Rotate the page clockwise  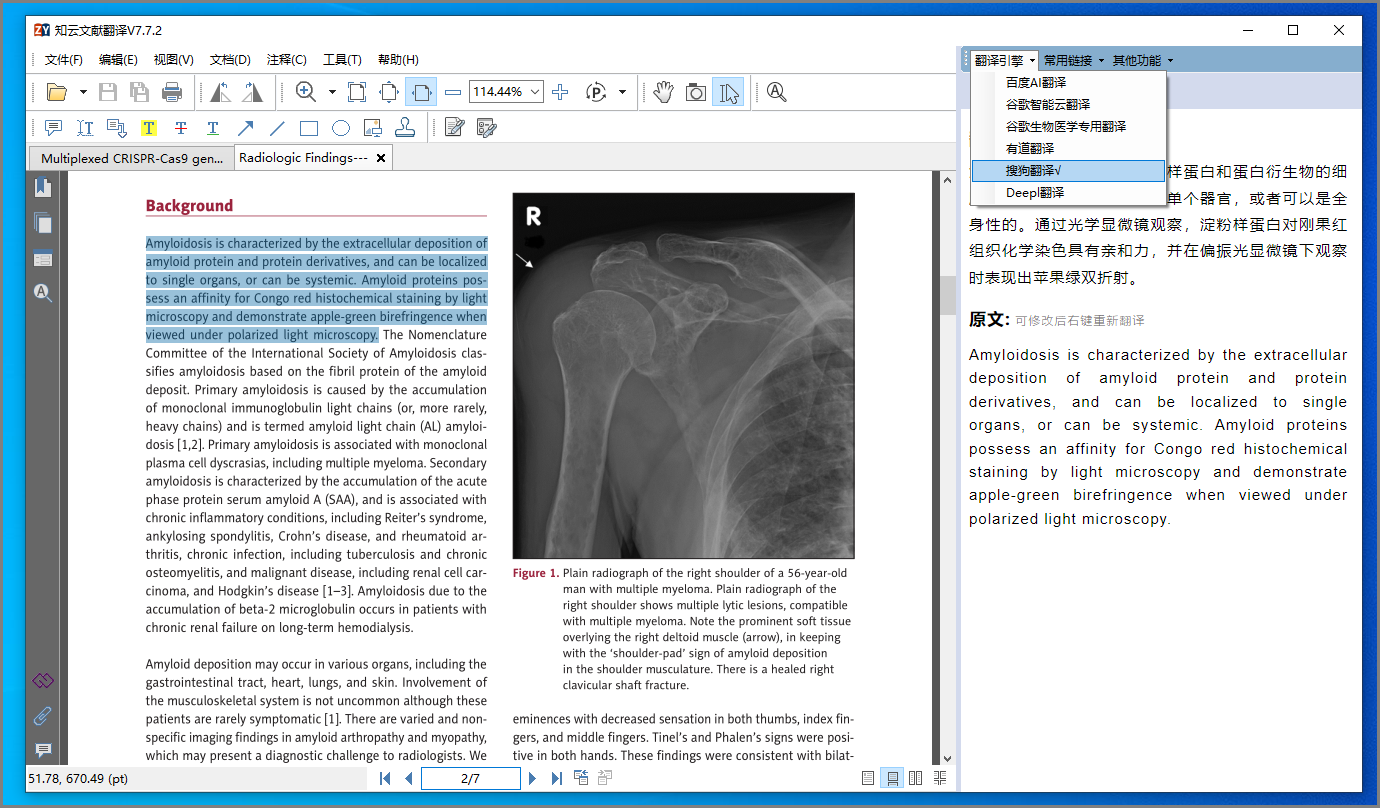252,92
